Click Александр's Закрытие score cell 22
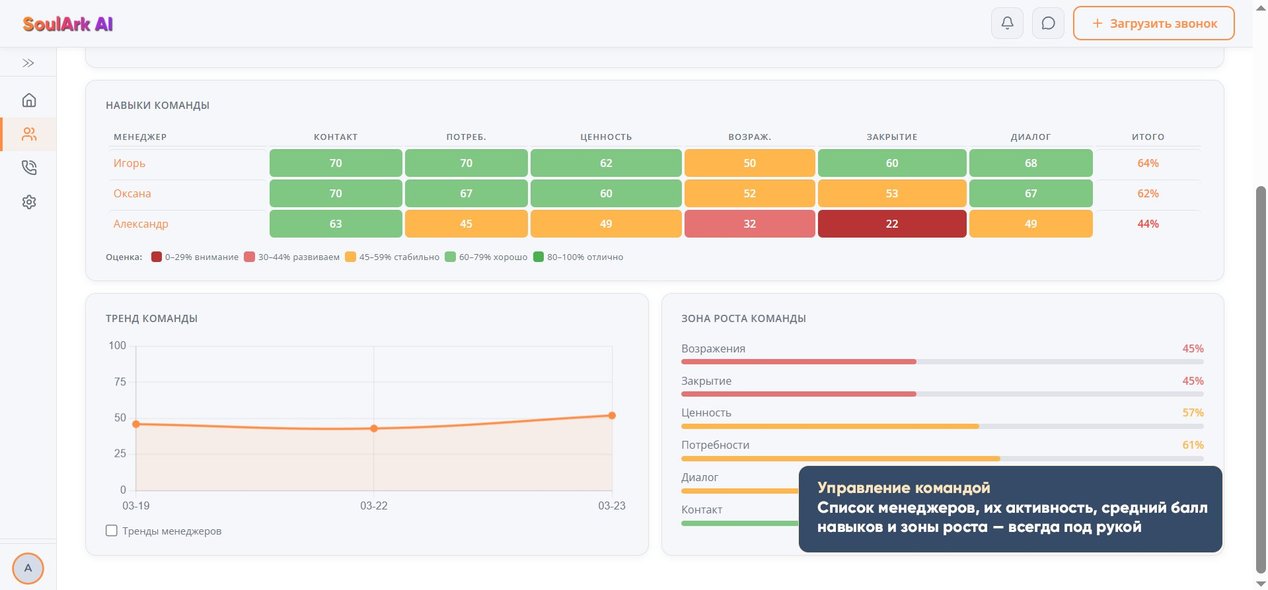 (892, 224)
